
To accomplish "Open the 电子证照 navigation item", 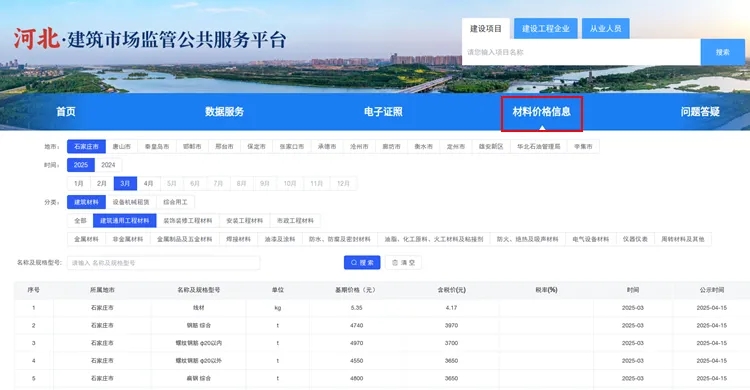I will coord(383,111).
